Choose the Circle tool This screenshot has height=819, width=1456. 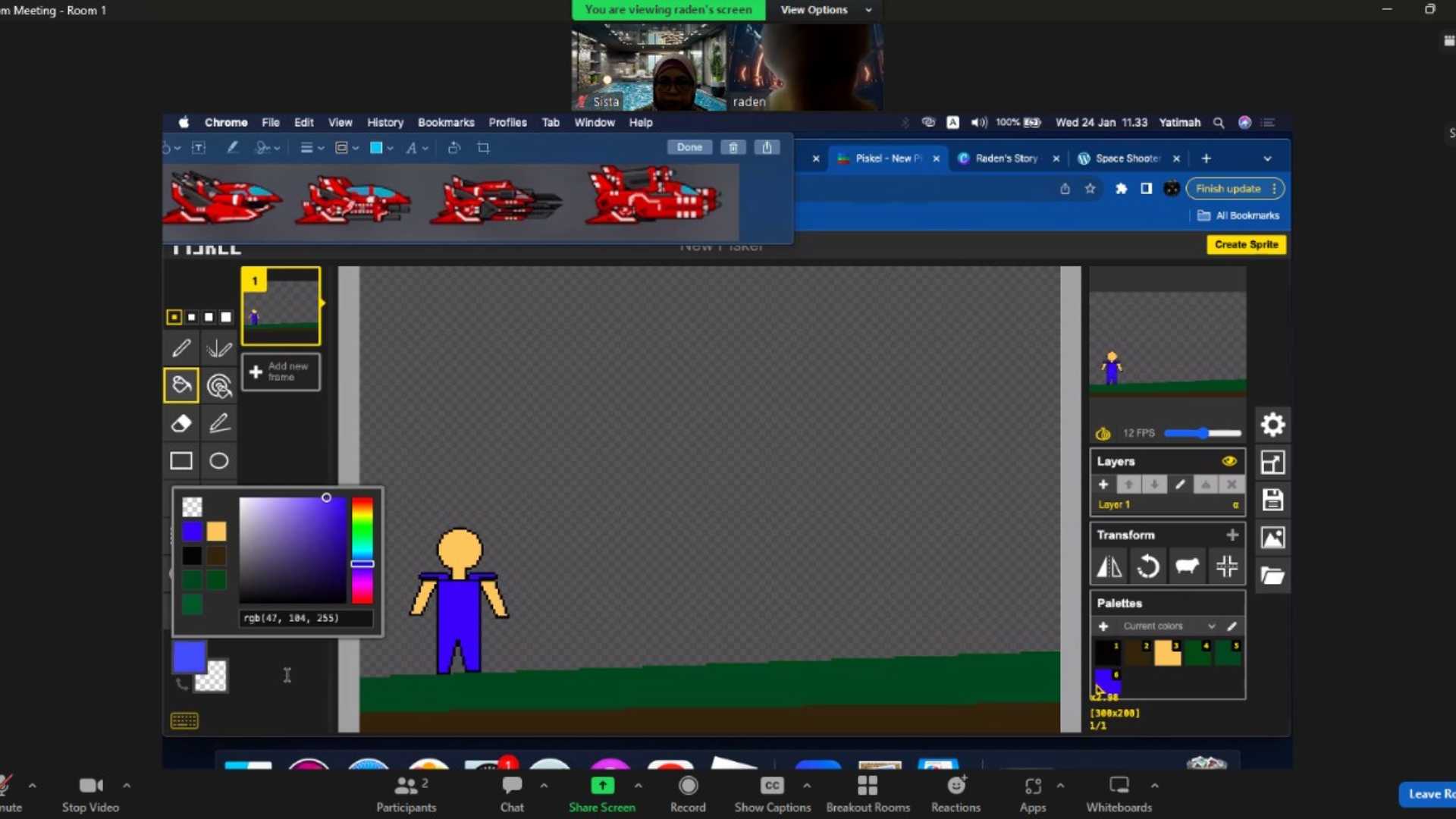point(219,461)
